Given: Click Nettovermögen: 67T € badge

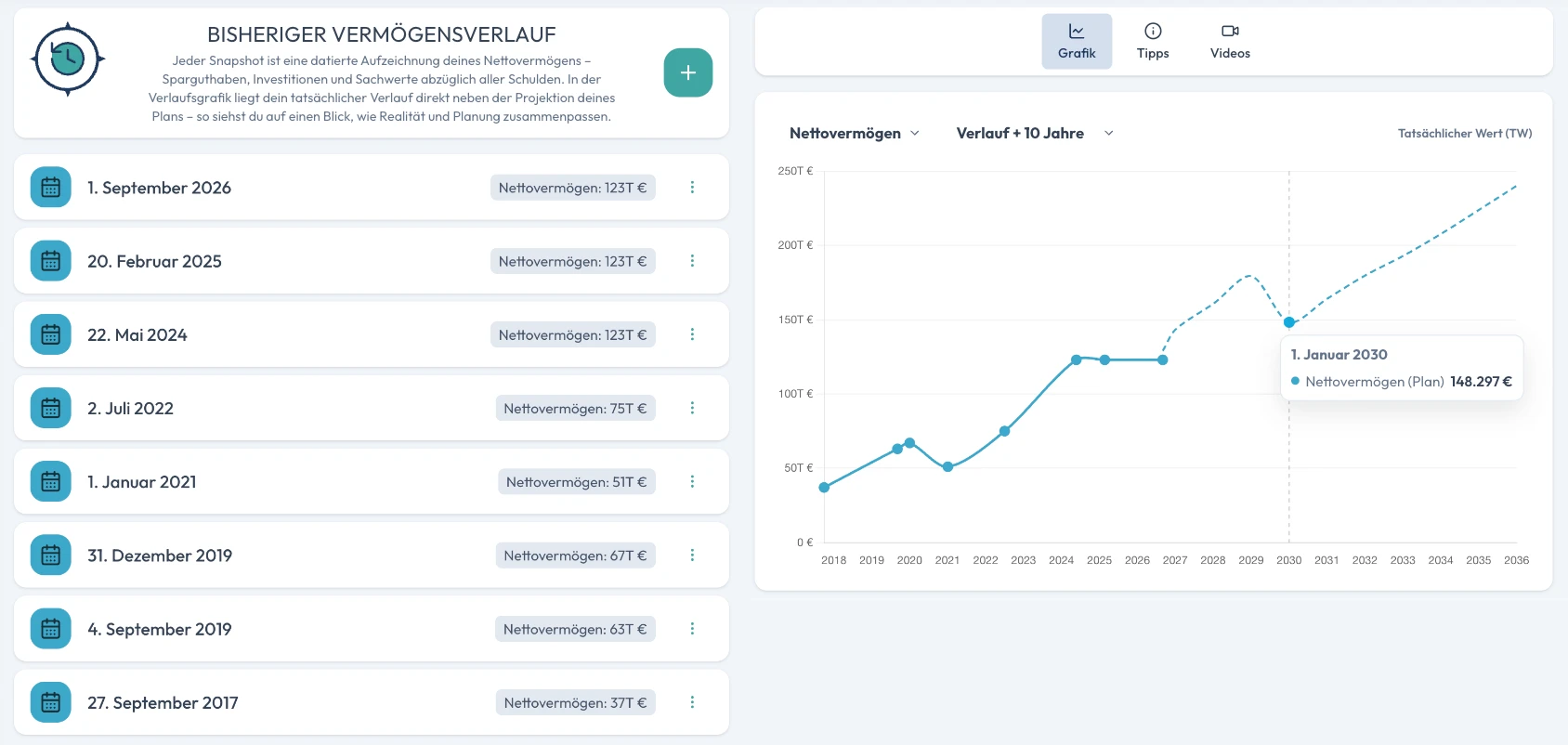Looking at the screenshot, I should tap(575, 555).
